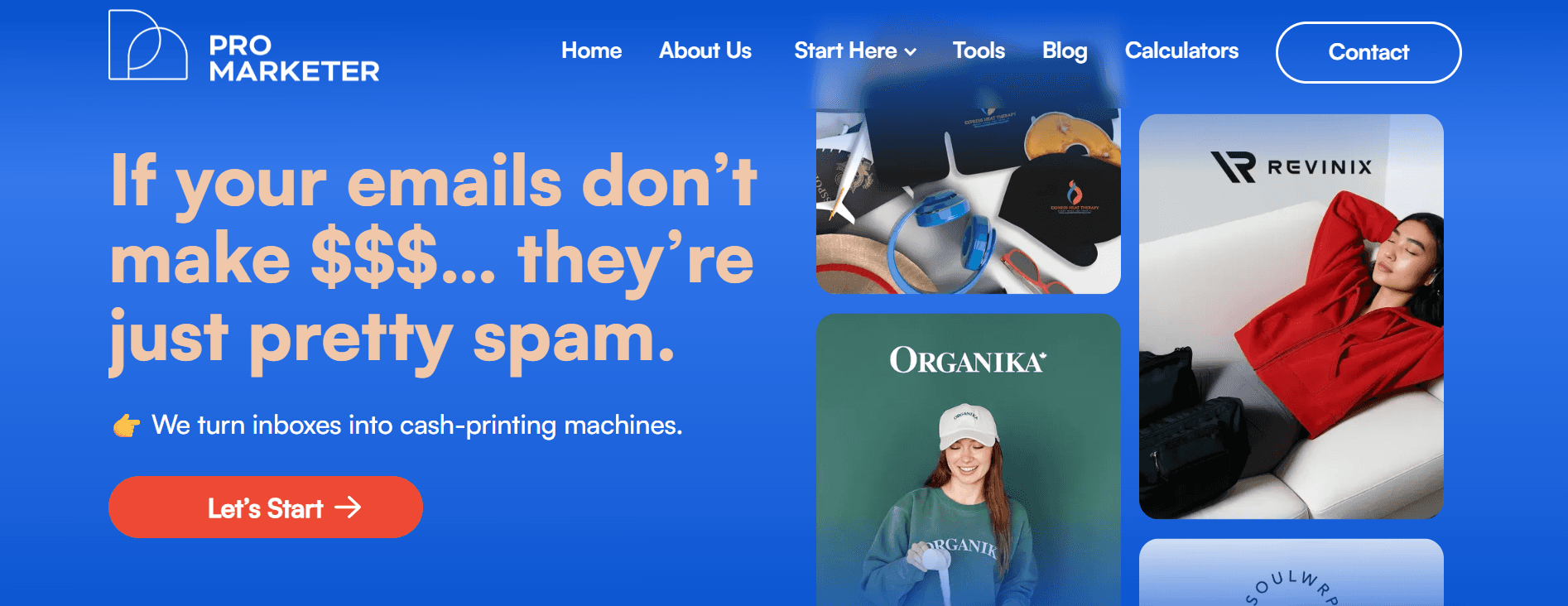Open the Home menu item
Viewport: 1568px width, 606px height.
pyautogui.click(x=591, y=50)
